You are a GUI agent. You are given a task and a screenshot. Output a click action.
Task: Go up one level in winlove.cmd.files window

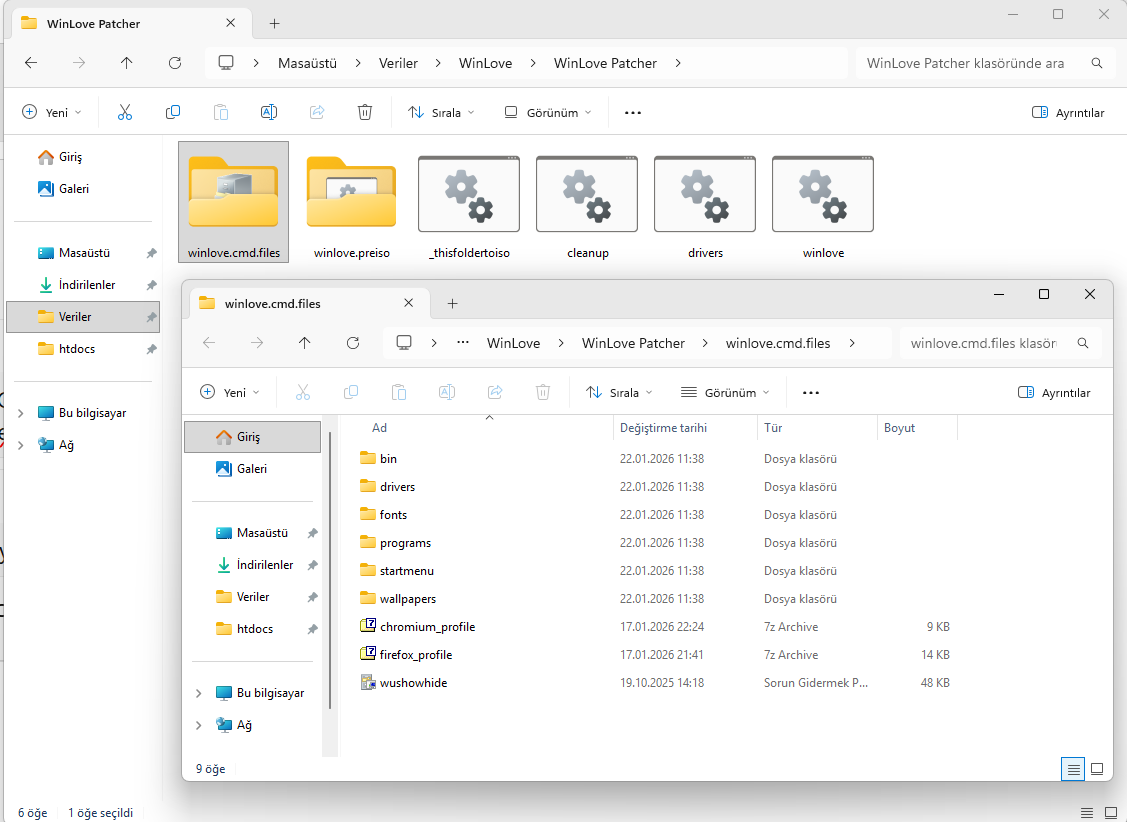tap(305, 343)
